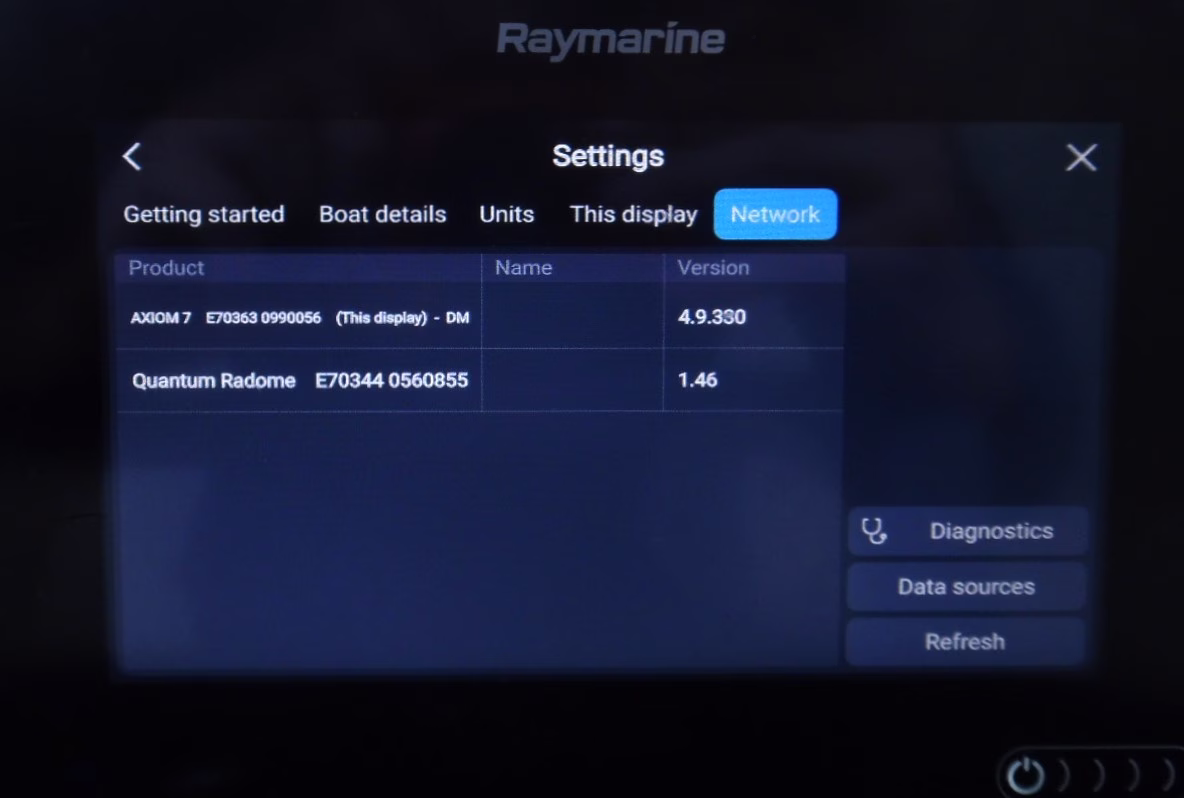Tap the power button icon
The height and width of the screenshot is (798, 1184).
point(1025,775)
